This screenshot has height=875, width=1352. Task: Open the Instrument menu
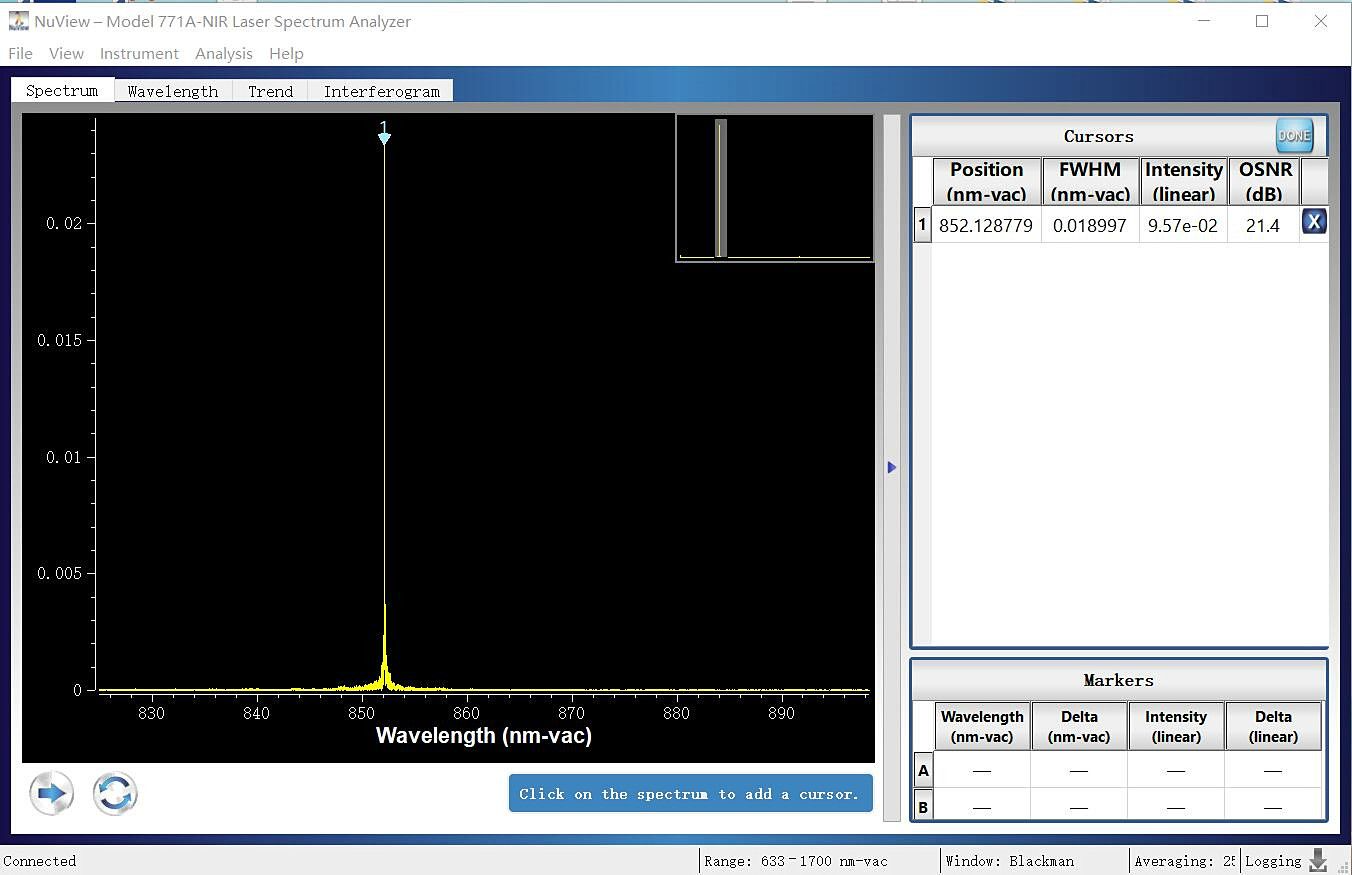pos(139,54)
